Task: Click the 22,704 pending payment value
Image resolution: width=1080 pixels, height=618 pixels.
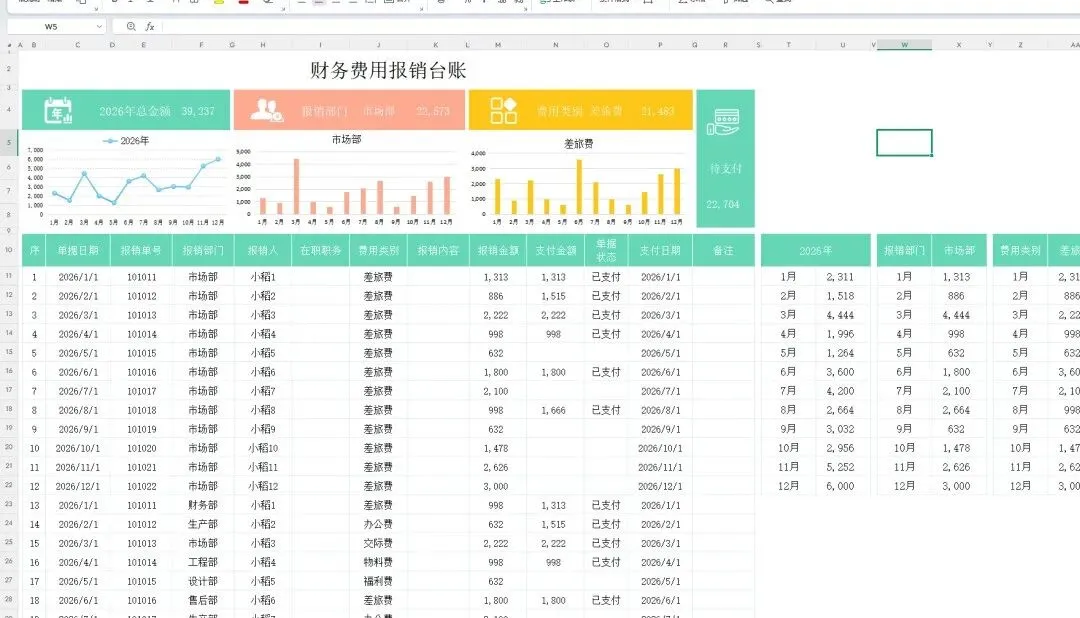Action: [x=723, y=205]
